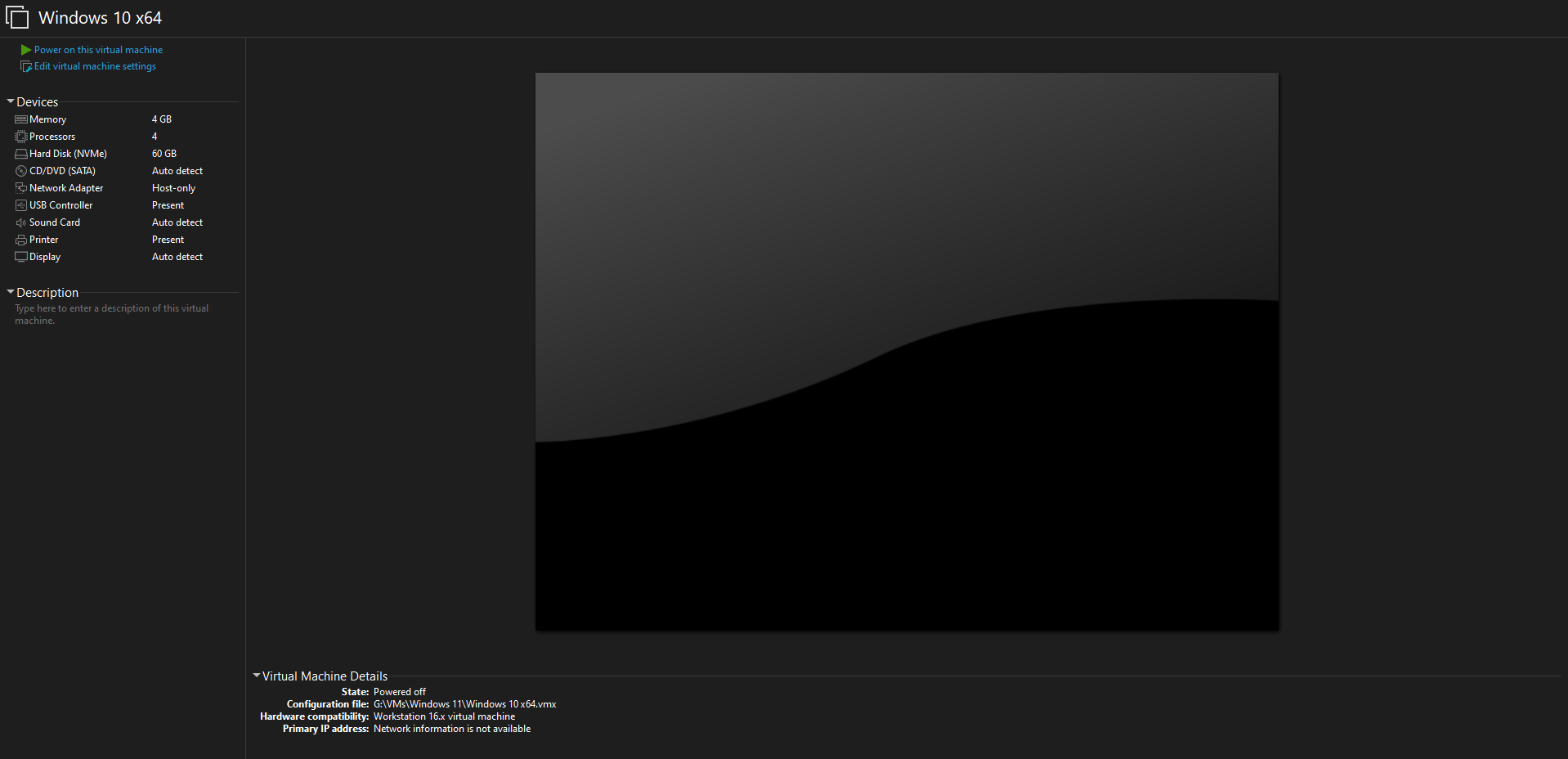Click the Host-only network value
Viewport: 1568px width, 759px height.
tap(173, 188)
